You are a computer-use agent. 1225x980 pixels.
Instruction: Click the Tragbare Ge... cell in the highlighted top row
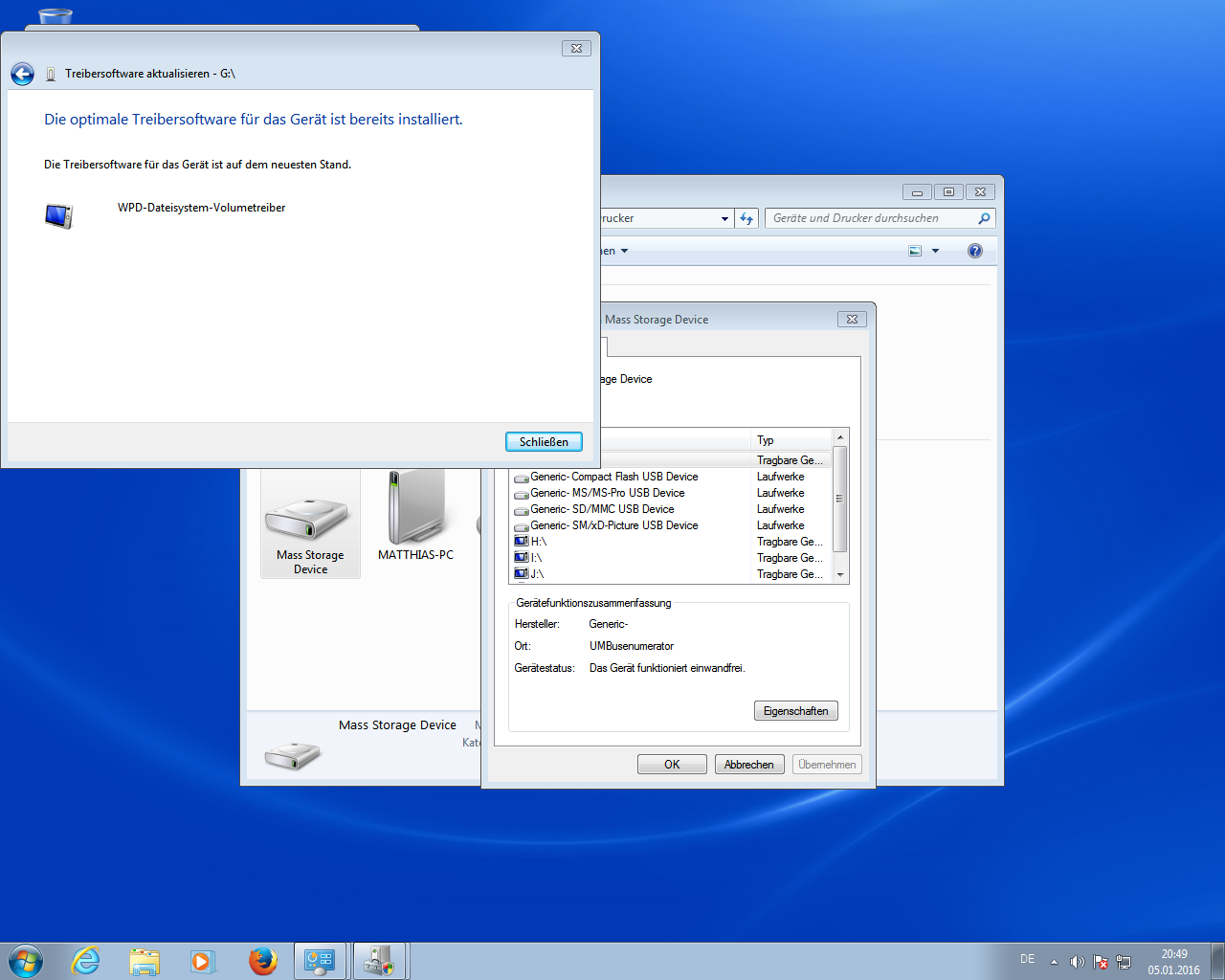pyautogui.click(x=791, y=460)
